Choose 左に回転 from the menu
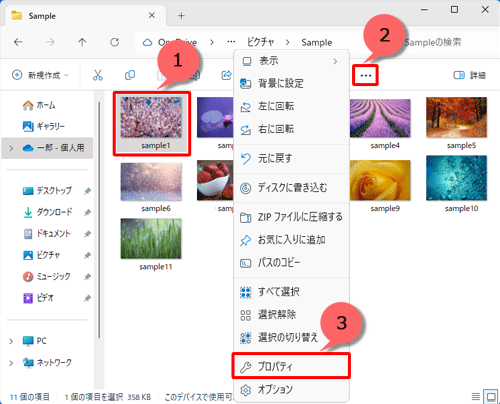Screen dimensions: 500x404 click(x=291, y=107)
